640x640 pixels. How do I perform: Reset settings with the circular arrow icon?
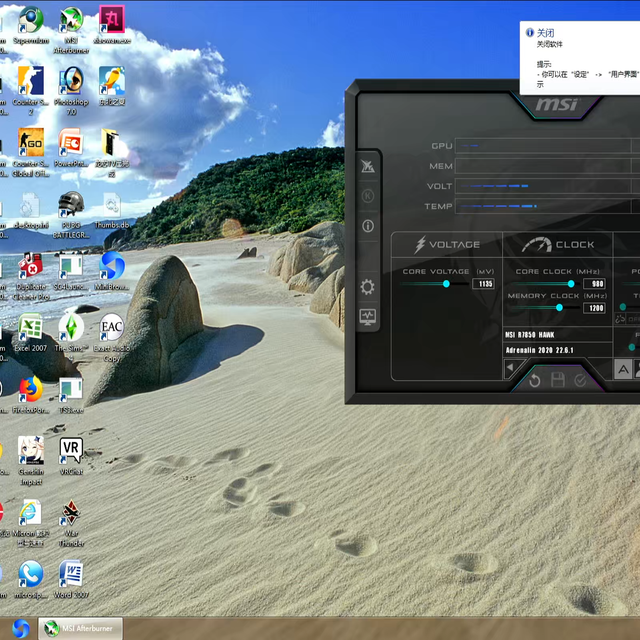coord(534,380)
